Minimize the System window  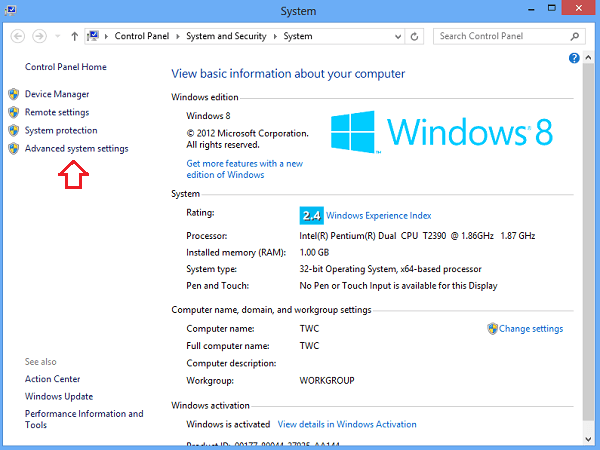(531, 9)
